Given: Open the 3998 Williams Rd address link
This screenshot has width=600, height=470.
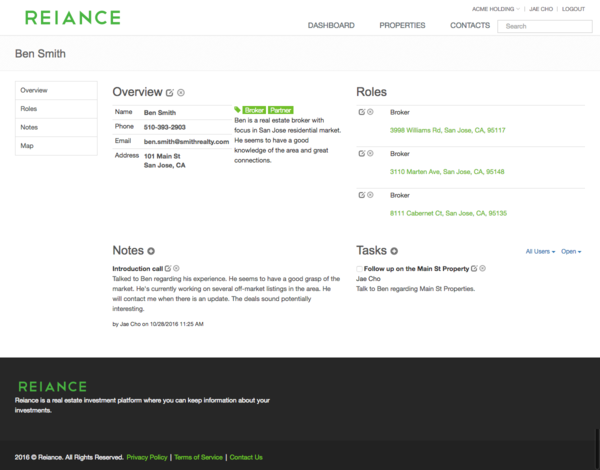Looking at the screenshot, I should tap(447, 130).
